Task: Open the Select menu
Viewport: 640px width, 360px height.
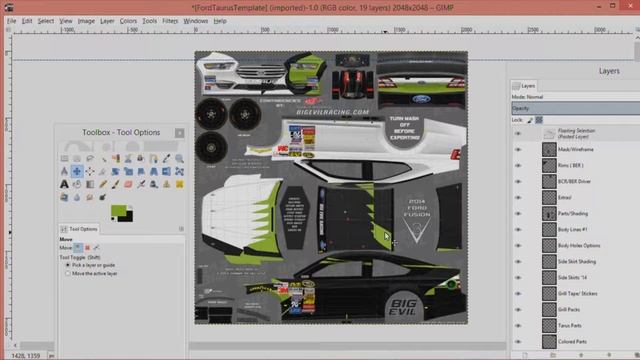Action: coord(46,21)
